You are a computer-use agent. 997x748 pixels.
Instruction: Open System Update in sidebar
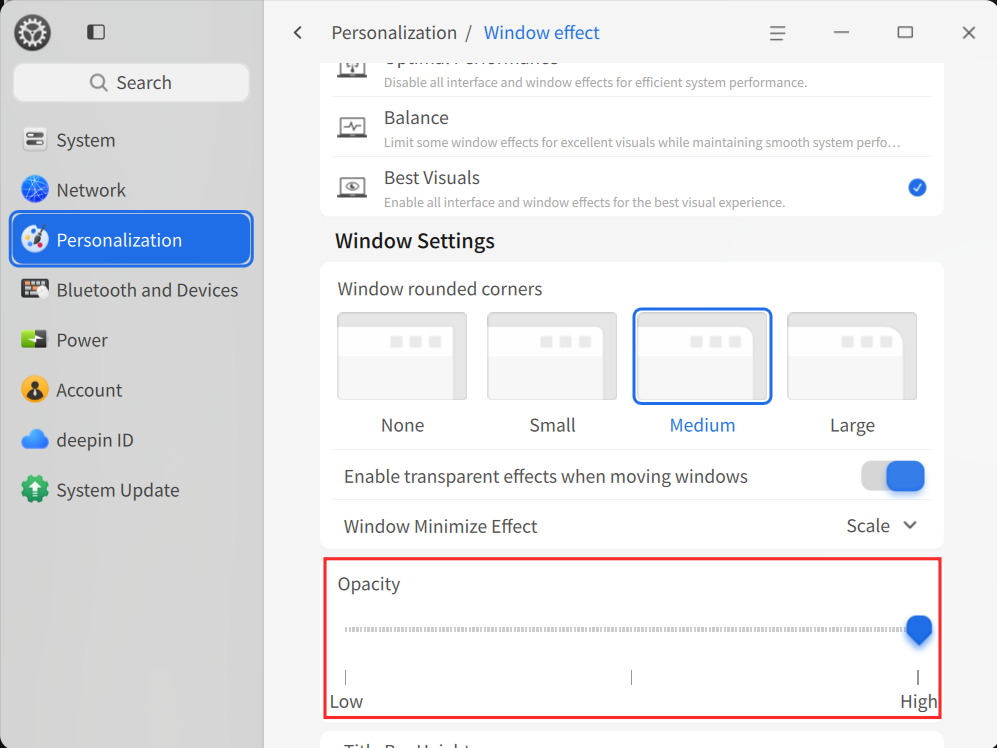(x=132, y=490)
